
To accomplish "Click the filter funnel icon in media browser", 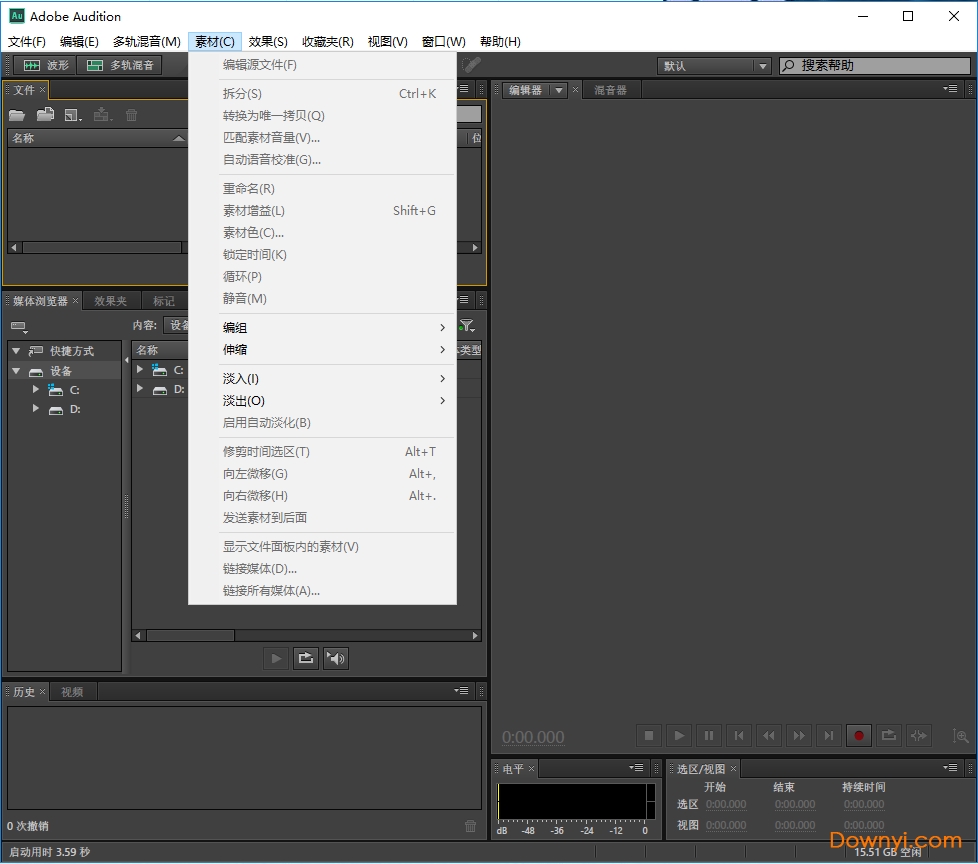I will coord(467,326).
